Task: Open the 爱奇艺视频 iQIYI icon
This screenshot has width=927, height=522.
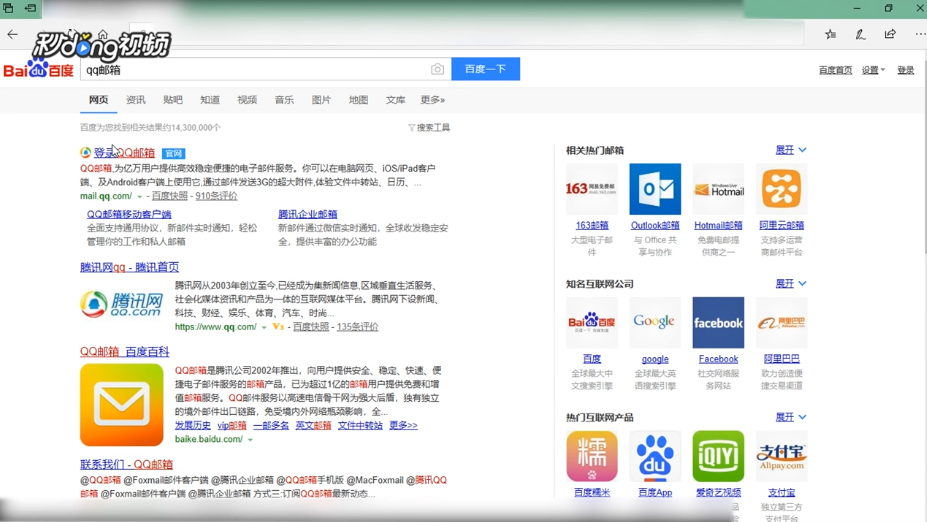Action: 718,456
